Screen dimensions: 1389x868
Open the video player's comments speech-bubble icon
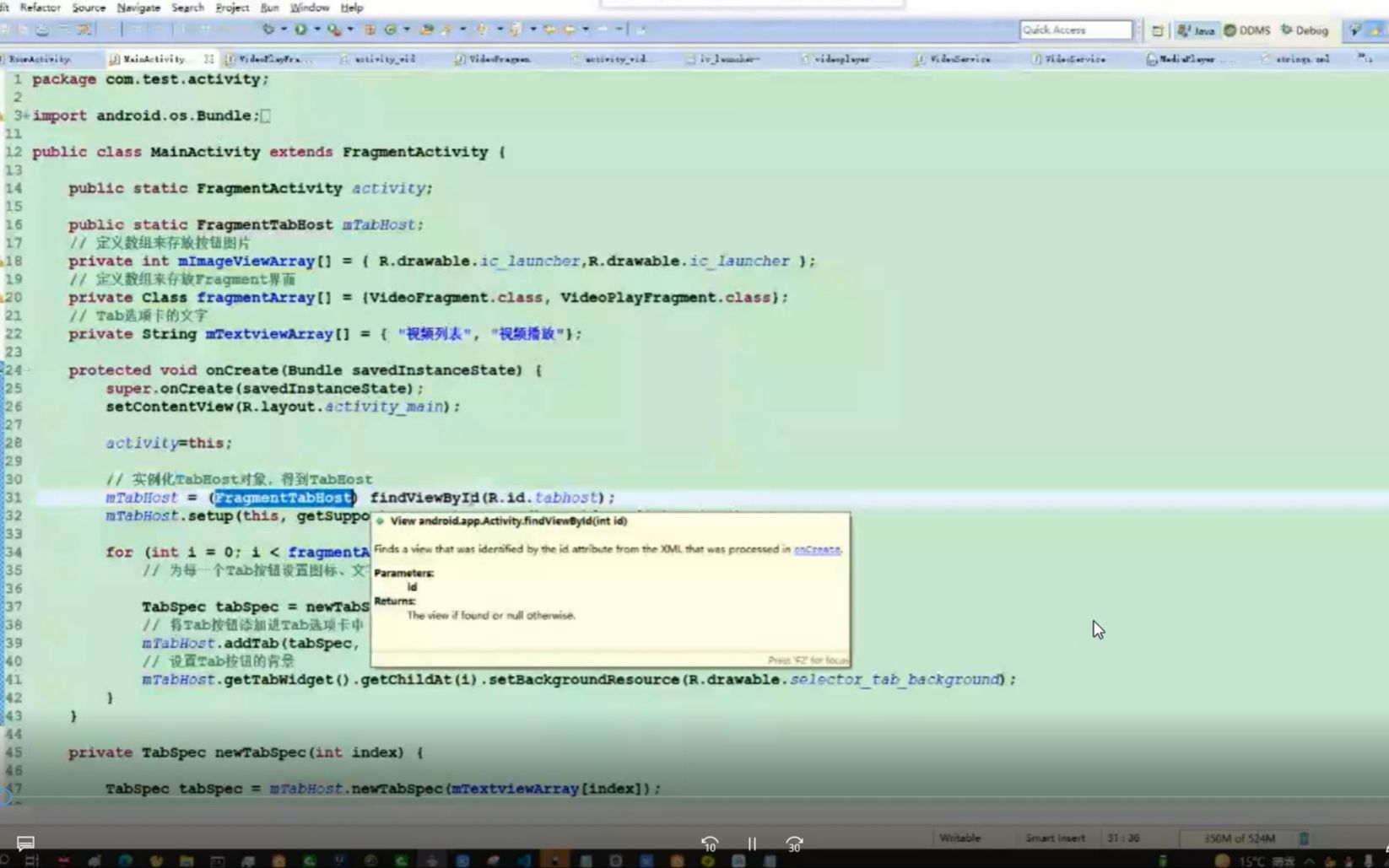point(25,843)
